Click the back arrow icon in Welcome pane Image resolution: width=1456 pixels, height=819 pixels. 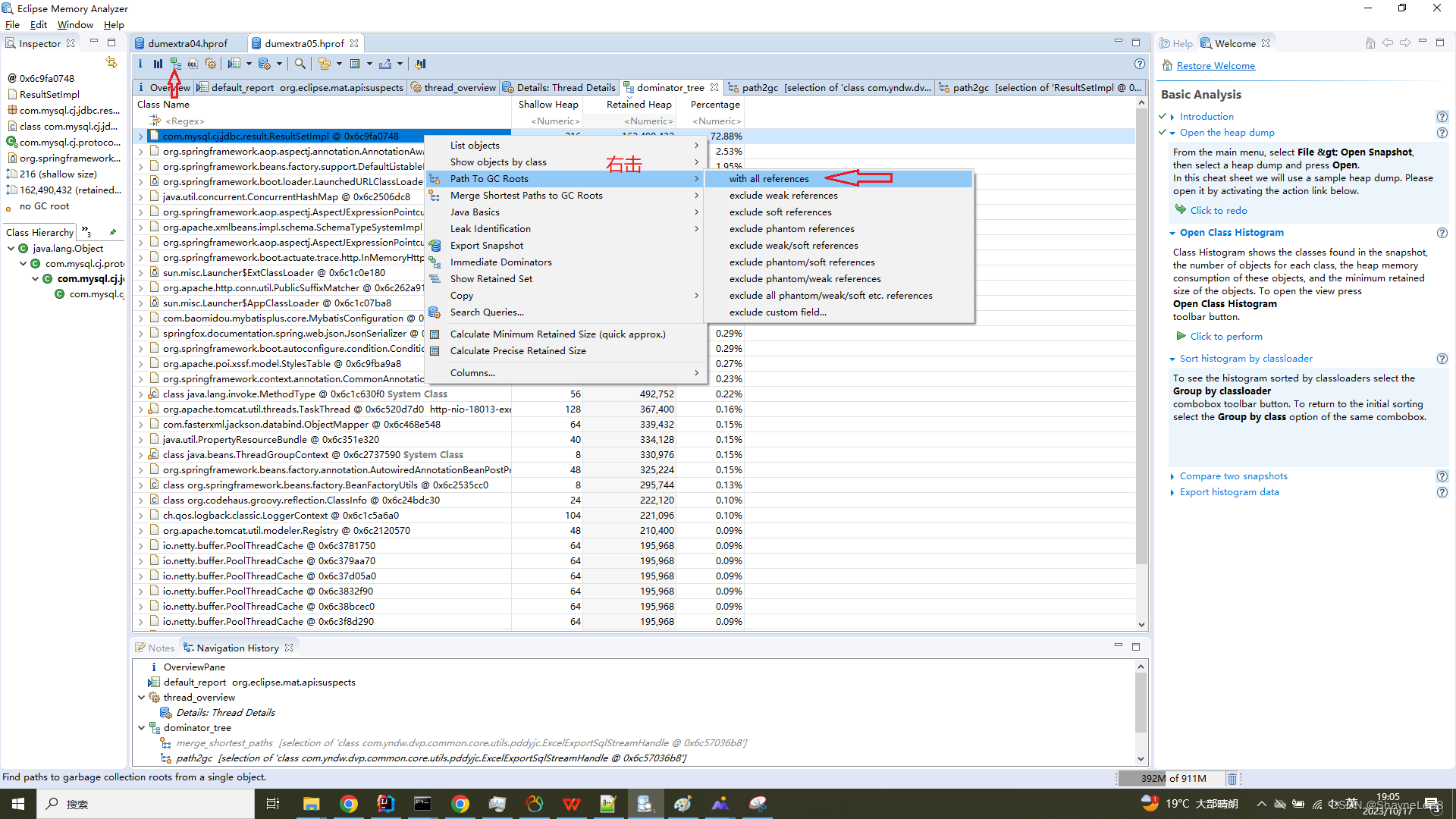click(x=1388, y=43)
